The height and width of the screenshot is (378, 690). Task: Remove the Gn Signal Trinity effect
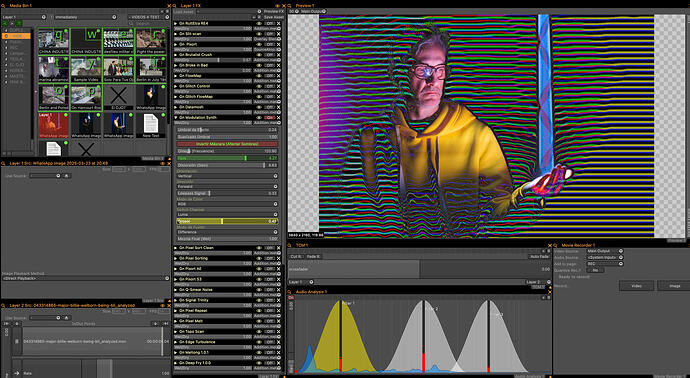(278, 300)
